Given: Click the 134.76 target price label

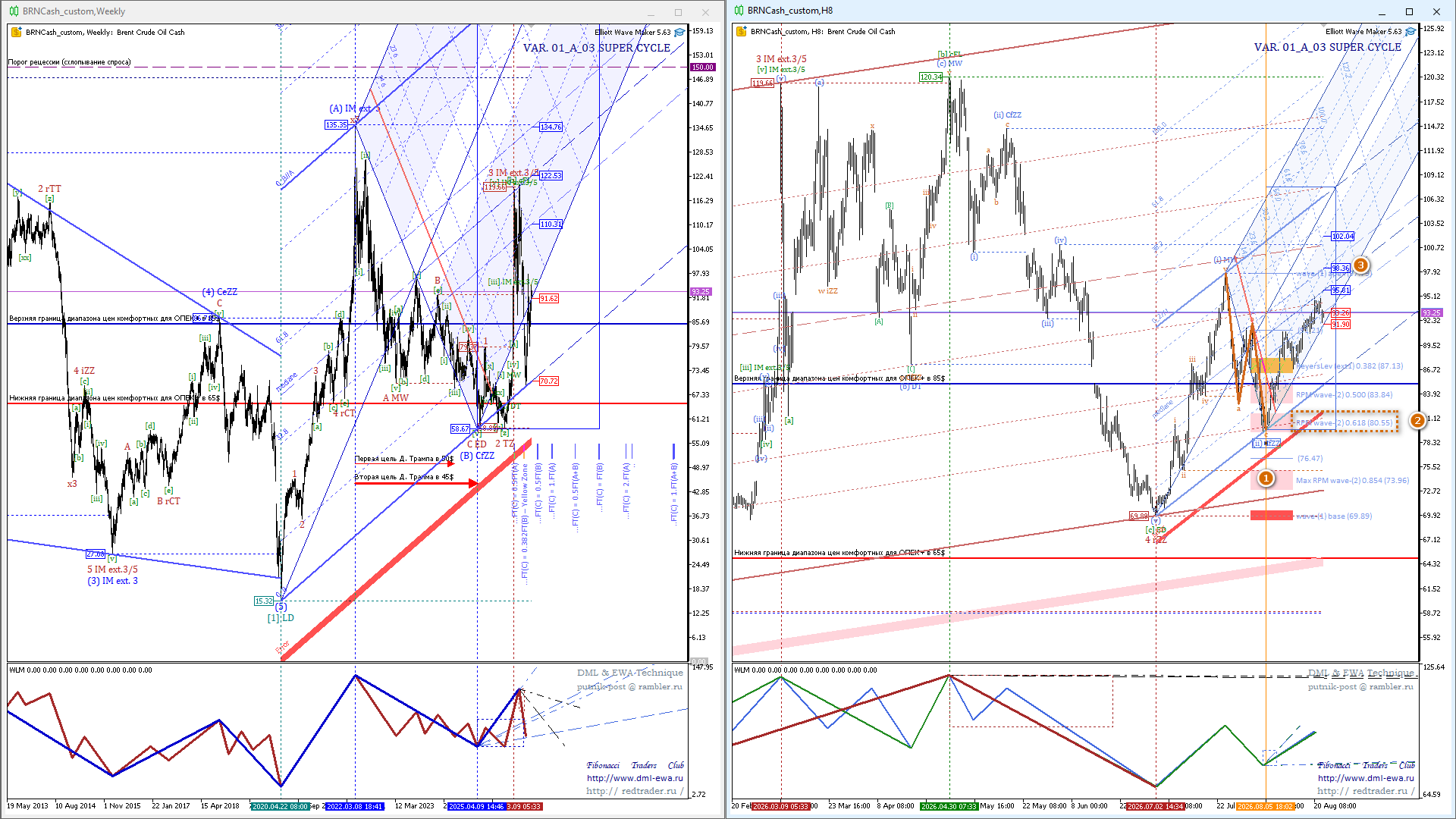Looking at the screenshot, I should (551, 127).
